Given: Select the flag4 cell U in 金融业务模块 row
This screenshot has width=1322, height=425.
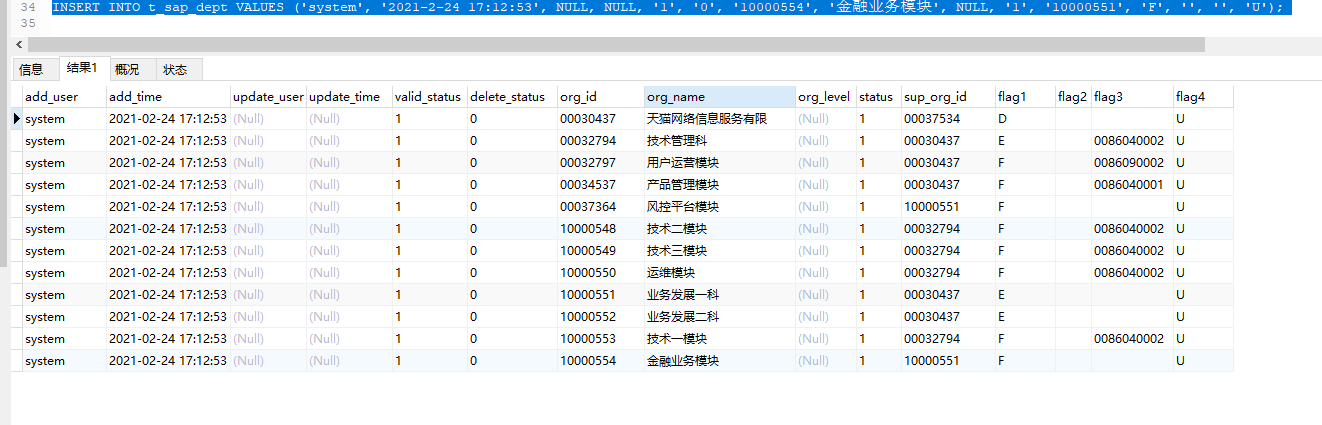Looking at the screenshot, I should click(x=1203, y=361).
